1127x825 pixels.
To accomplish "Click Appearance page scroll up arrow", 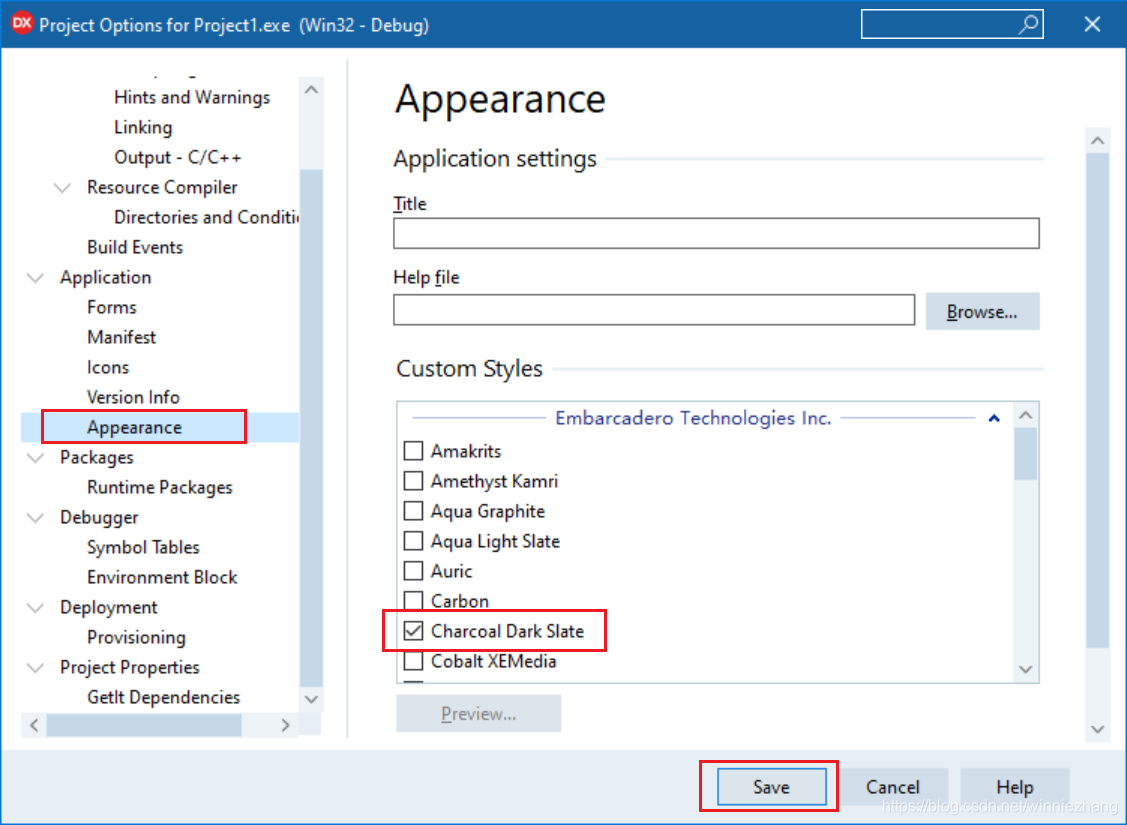I will pos(1098,141).
